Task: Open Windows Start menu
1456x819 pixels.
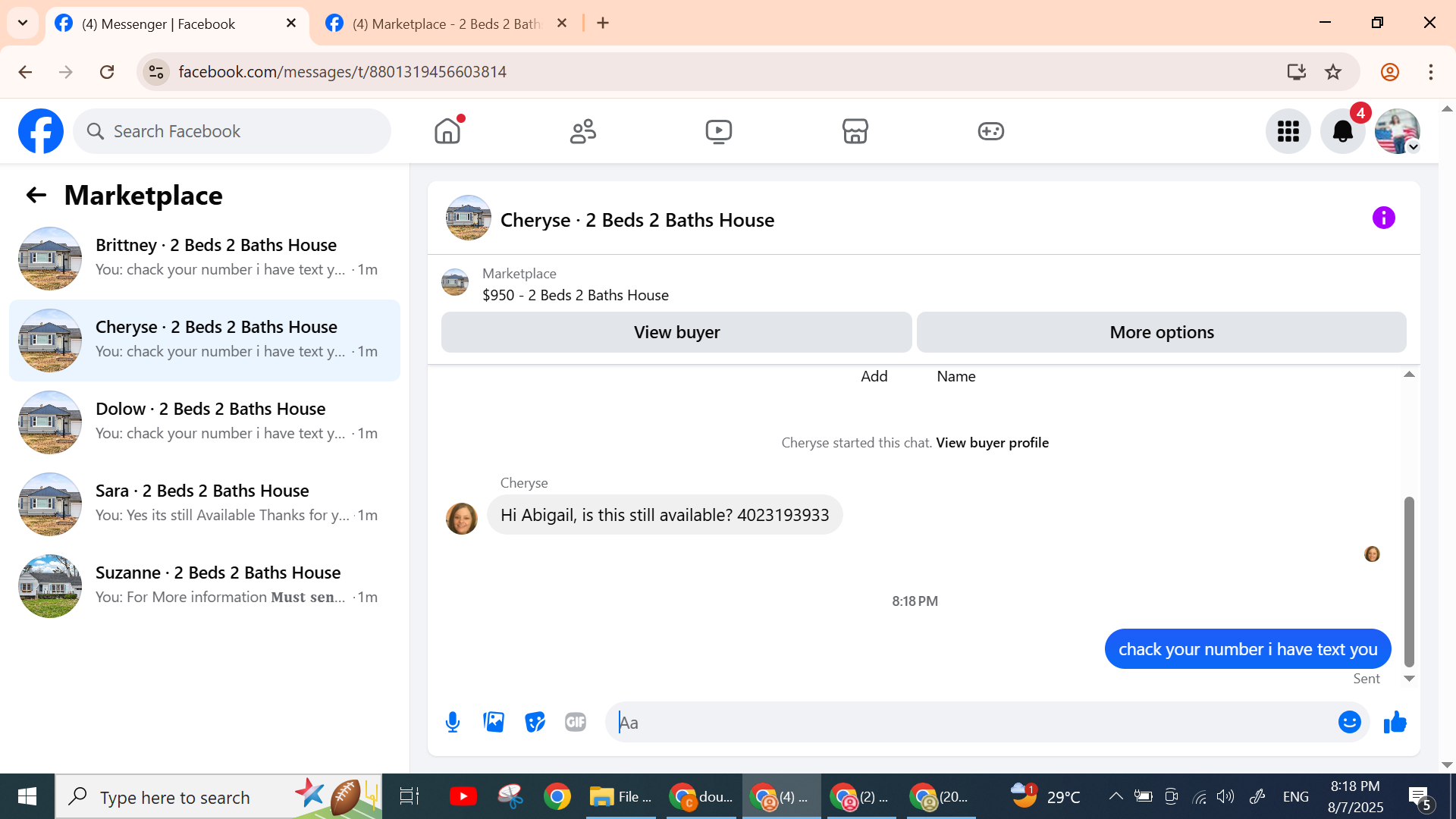Action: (x=27, y=796)
